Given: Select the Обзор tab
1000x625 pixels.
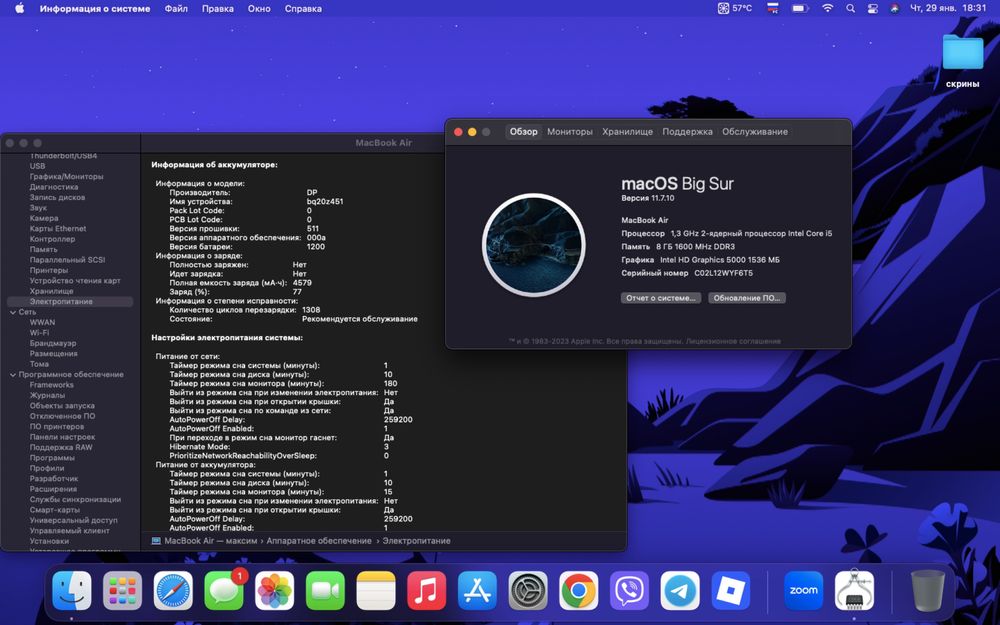Looking at the screenshot, I should pyautogui.click(x=524, y=131).
